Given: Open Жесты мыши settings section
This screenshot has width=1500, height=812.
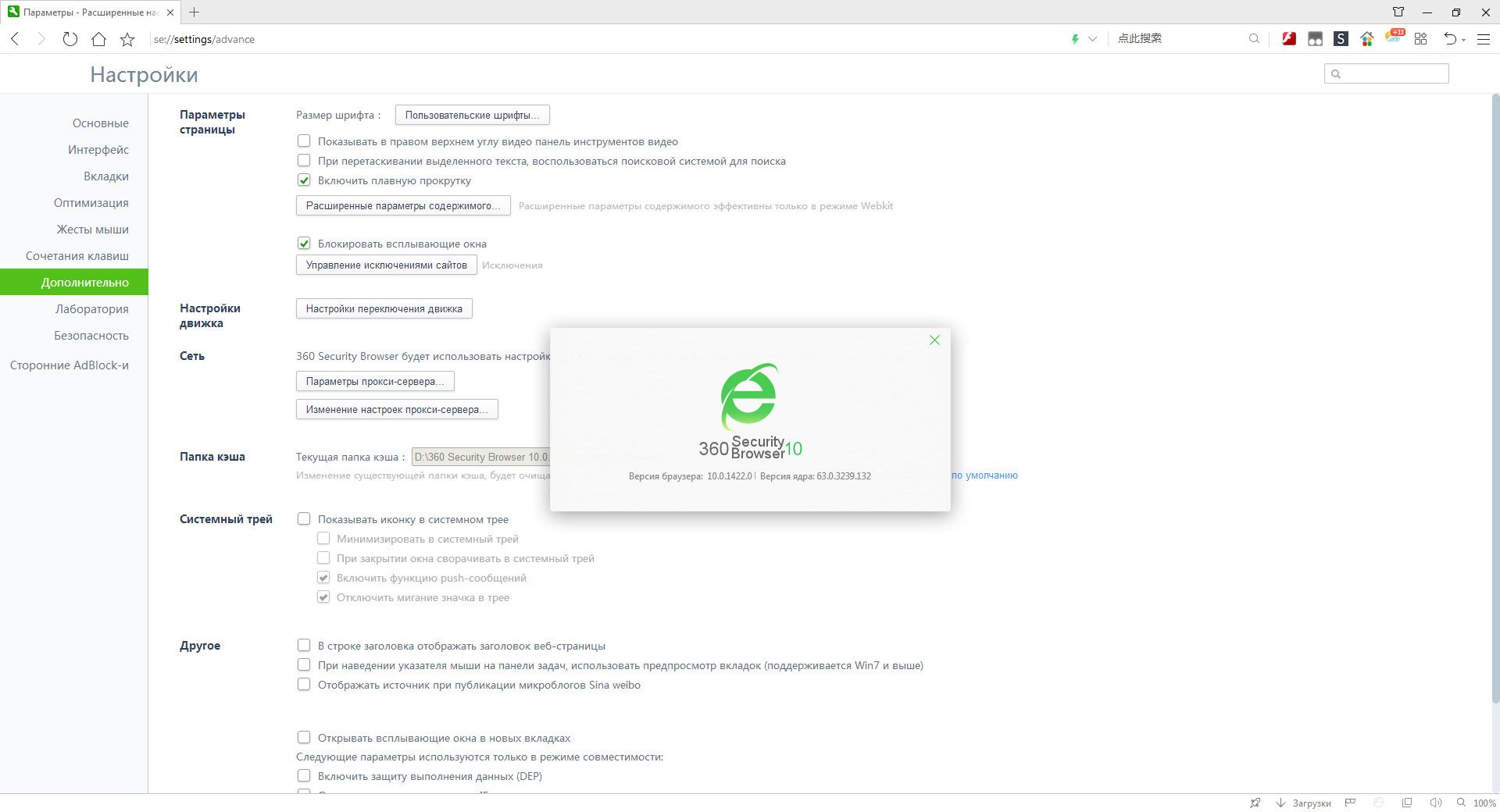Looking at the screenshot, I should click(x=92, y=230).
